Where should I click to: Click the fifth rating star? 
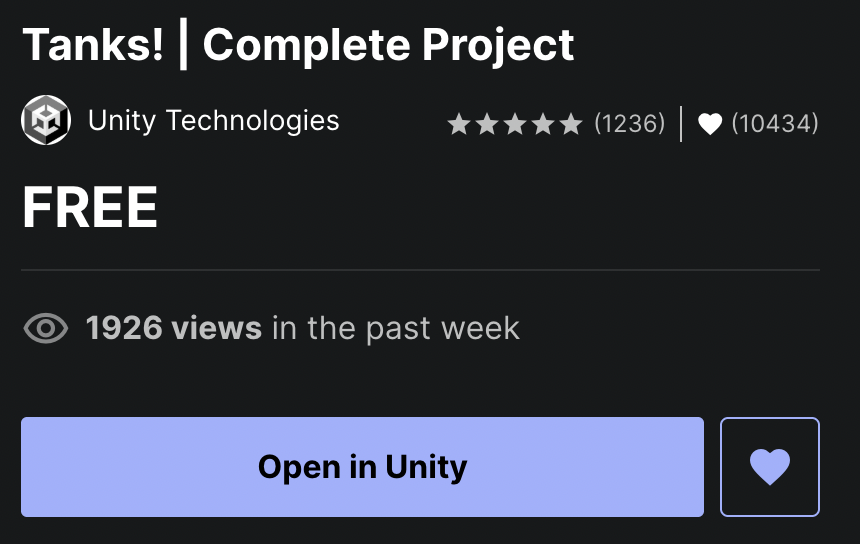pyautogui.click(x=571, y=124)
